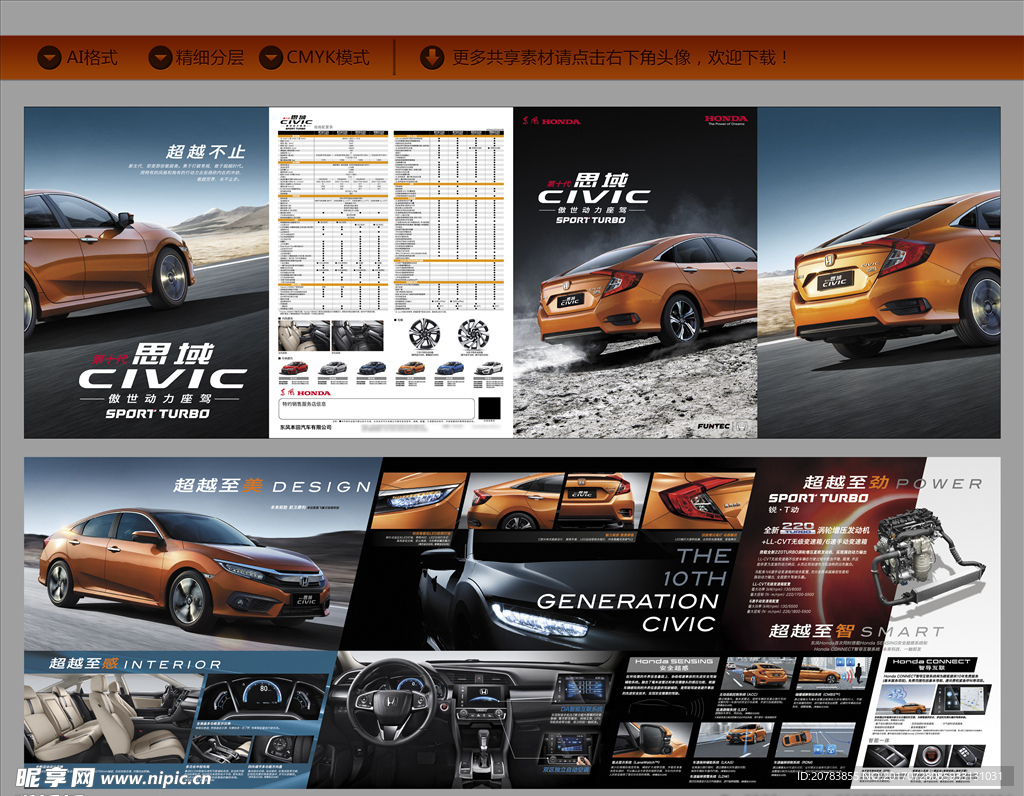
Task: Click the 超越至智 SMART heading
Action: pos(856,631)
